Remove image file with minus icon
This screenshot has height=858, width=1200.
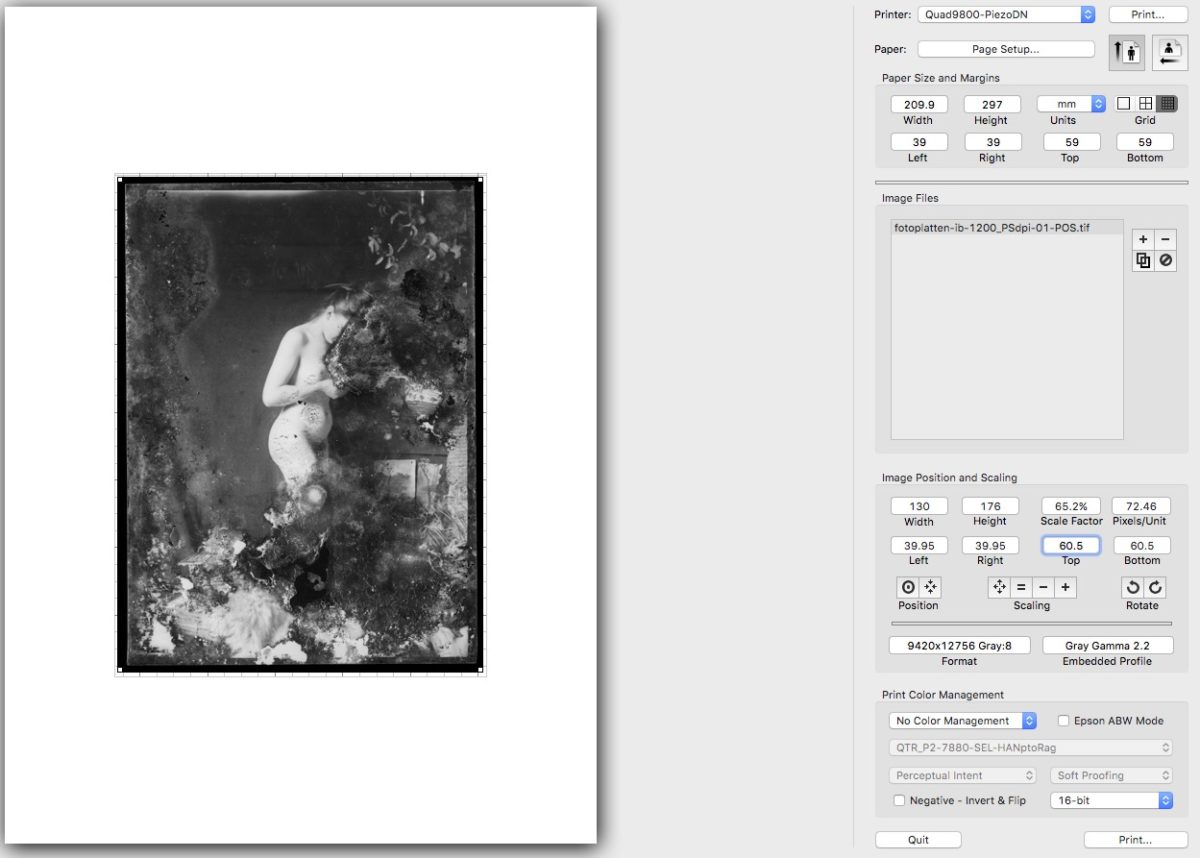1165,240
